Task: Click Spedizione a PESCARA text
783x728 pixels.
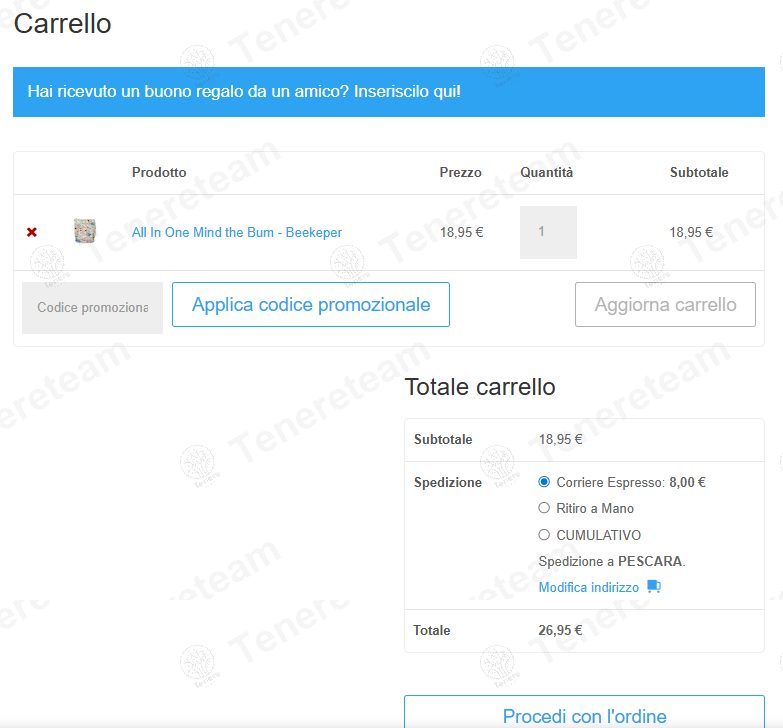Action: [x=612, y=561]
